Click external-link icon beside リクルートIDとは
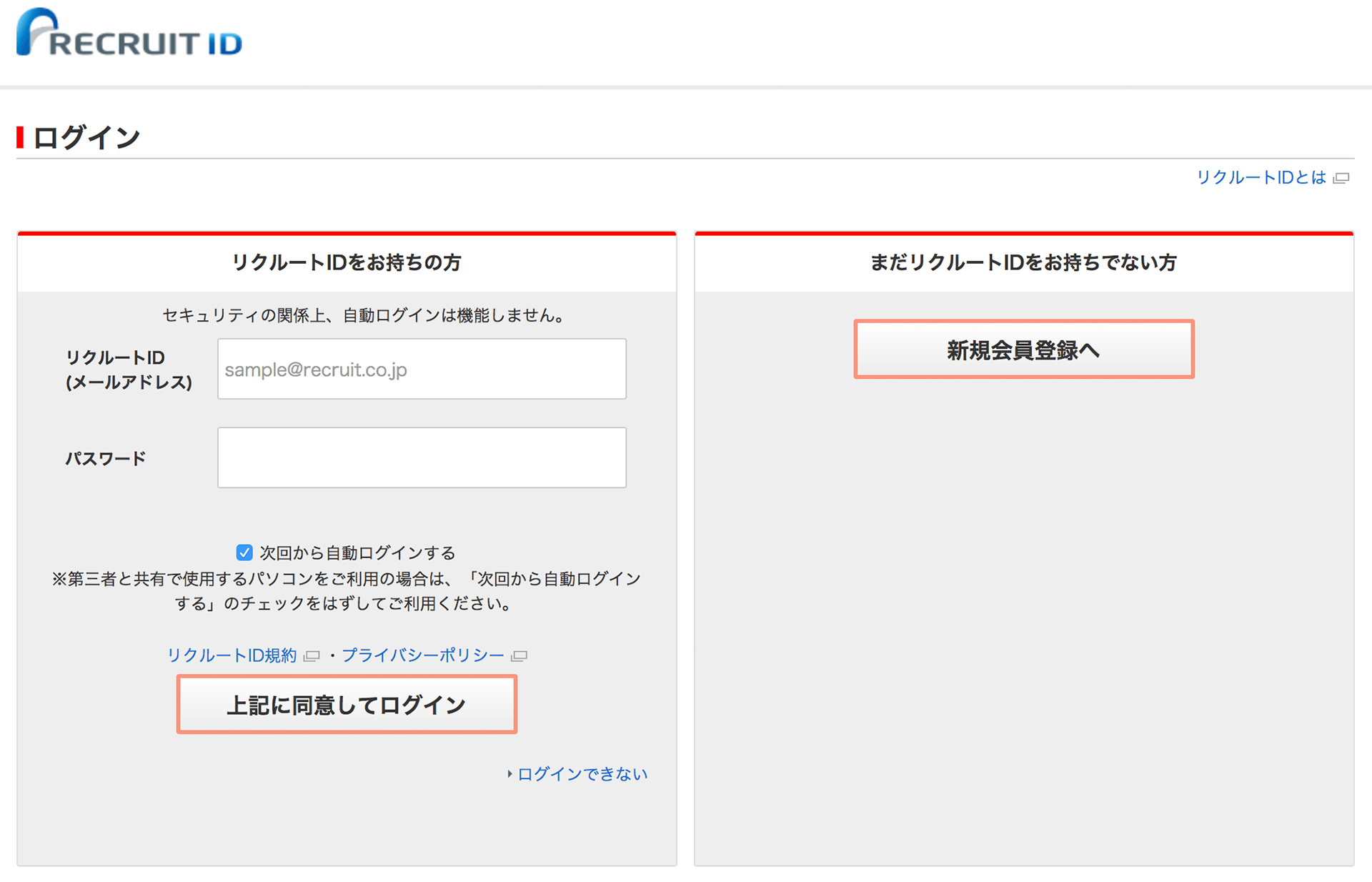Screen dimensions: 1372x882 click(x=1341, y=178)
